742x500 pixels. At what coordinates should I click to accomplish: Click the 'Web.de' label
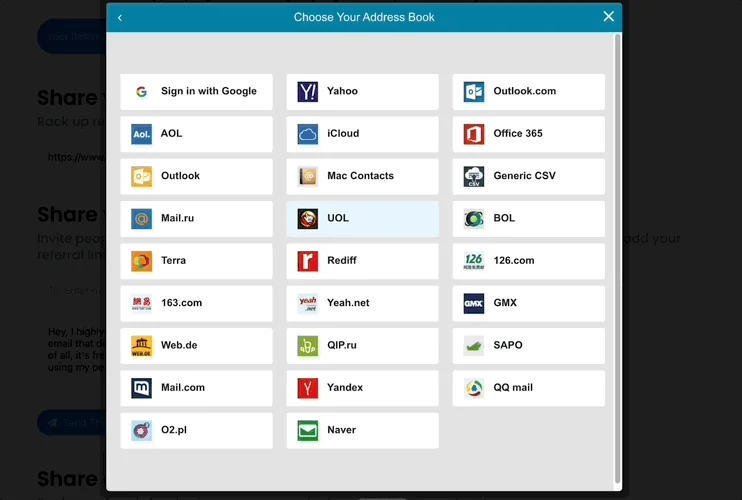tap(179, 345)
